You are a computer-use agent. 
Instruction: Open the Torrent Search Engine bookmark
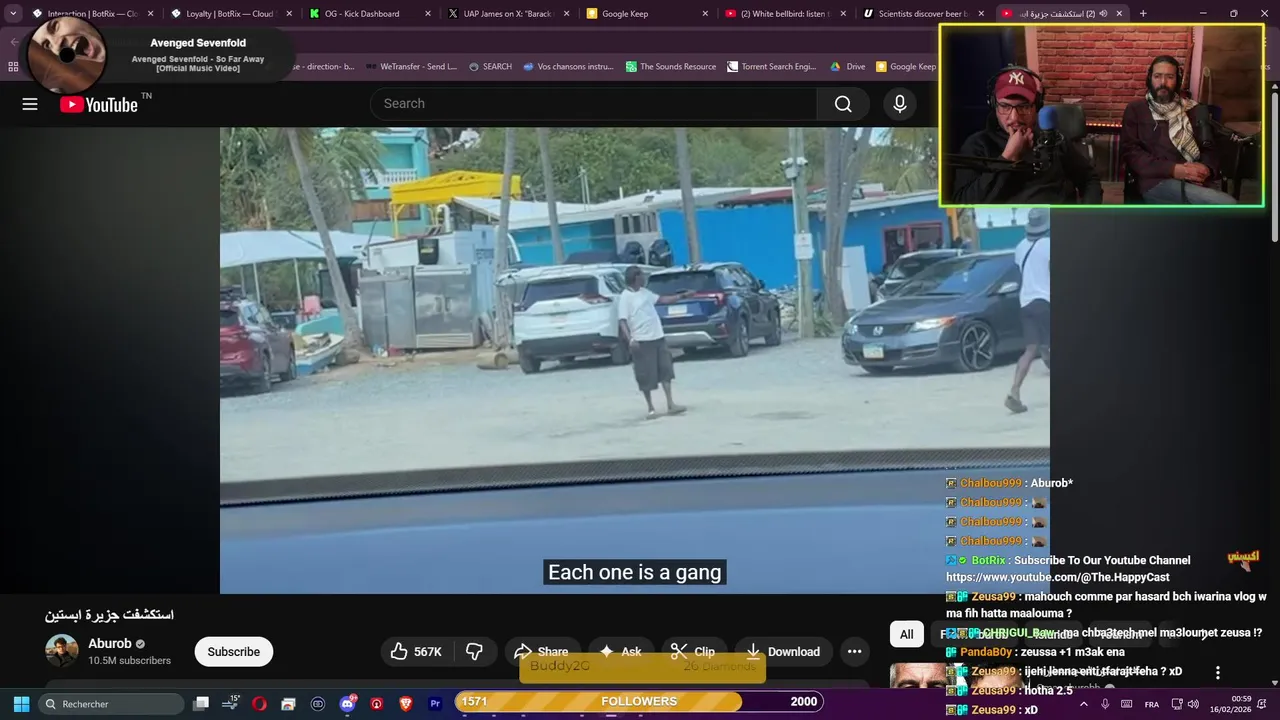pyautogui.click(x=771, y=67)
